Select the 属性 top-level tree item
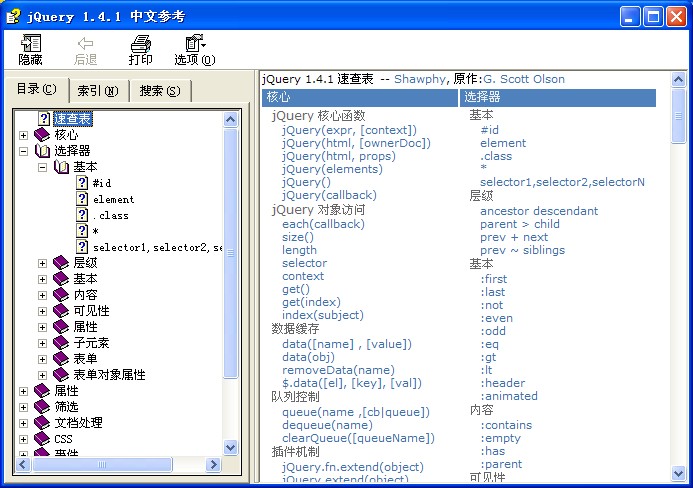The height and width of the screenshot is (488, 693). pyautogui.click(x=66, y=391)
